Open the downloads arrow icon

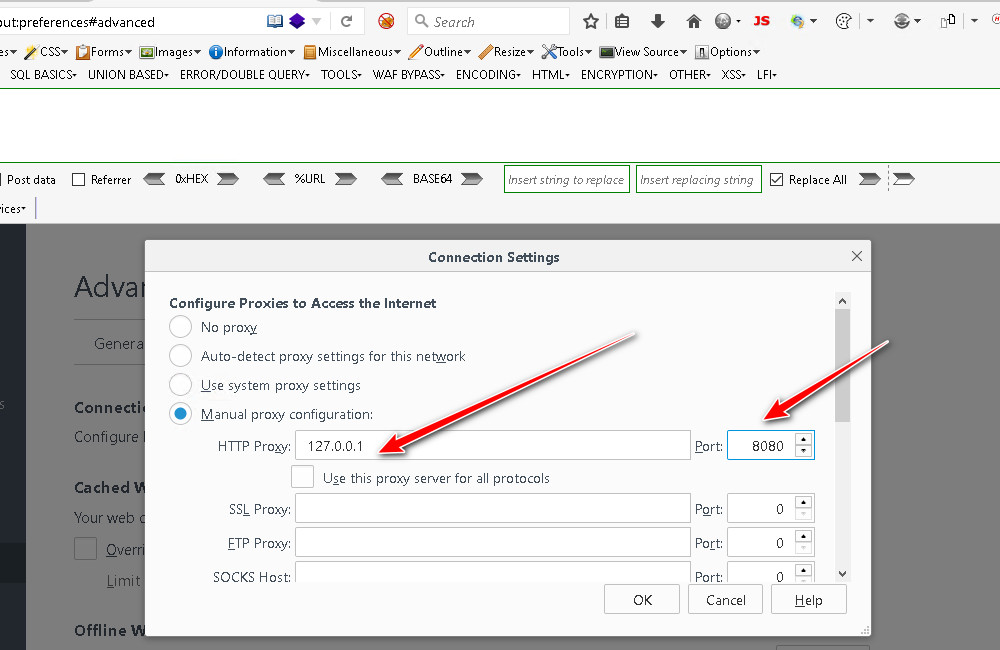pyautogui.click(x=657, y=21)
